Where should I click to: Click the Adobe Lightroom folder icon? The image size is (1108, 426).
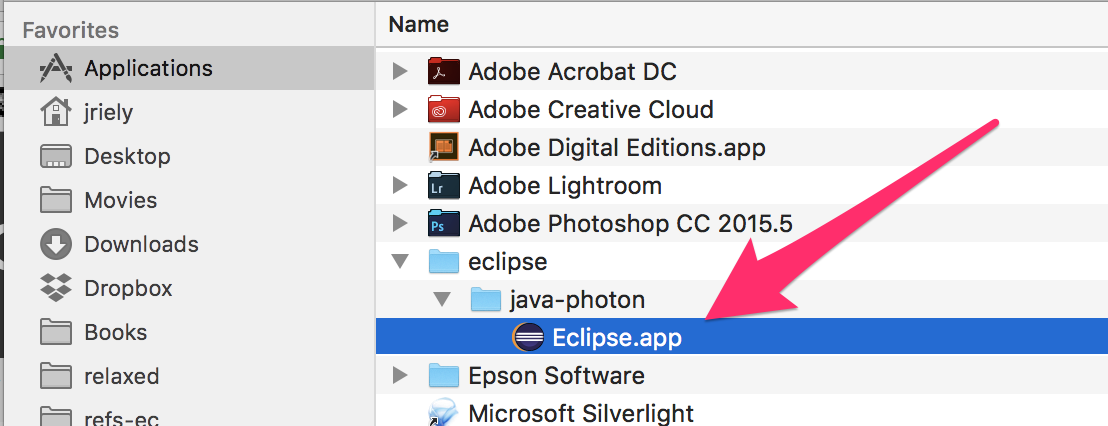tap(443, 186)
